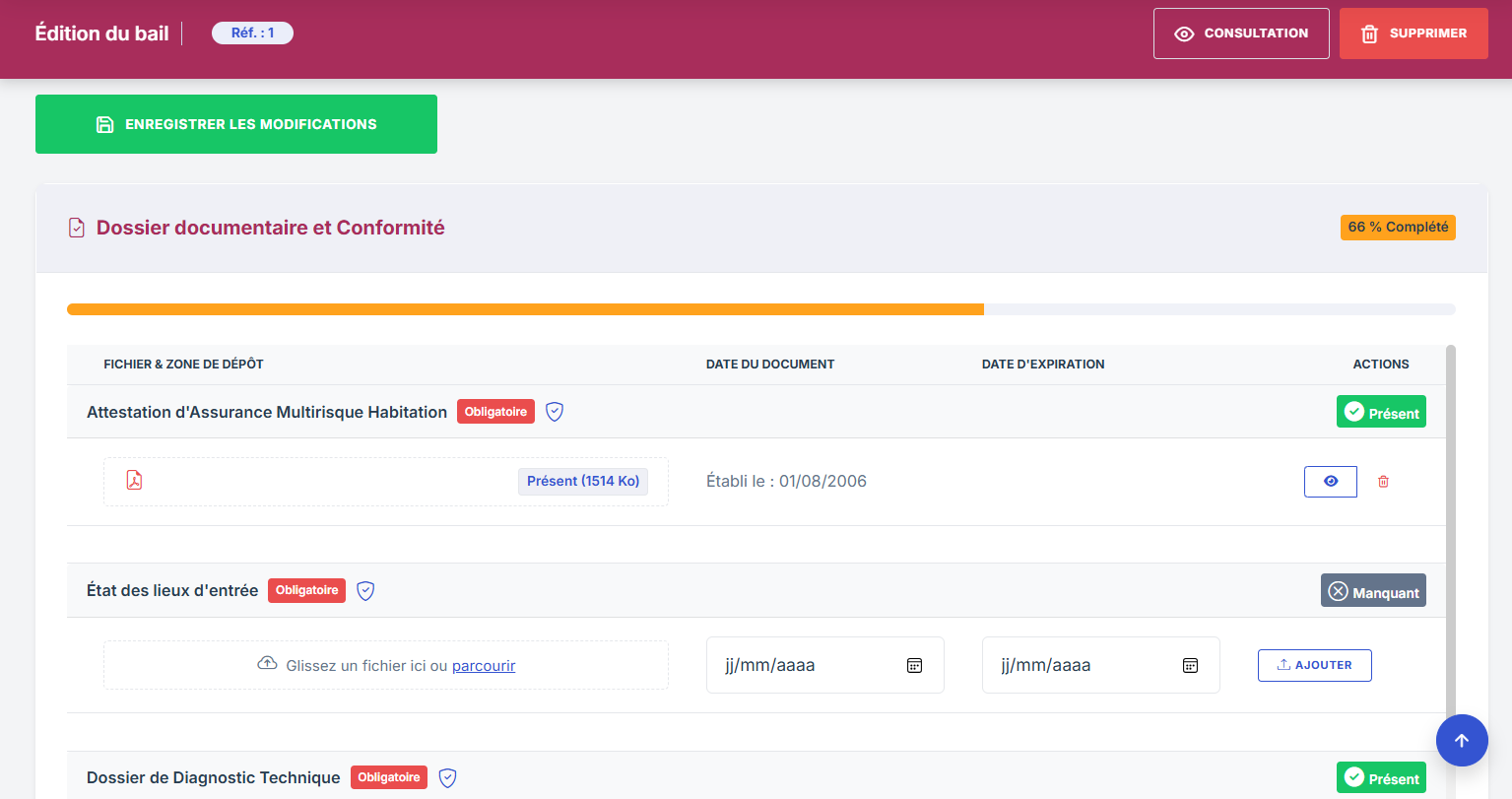Open the calendar picker of the document date field
The width and height of the screenshot is (1512, 799).
point(914,666)
